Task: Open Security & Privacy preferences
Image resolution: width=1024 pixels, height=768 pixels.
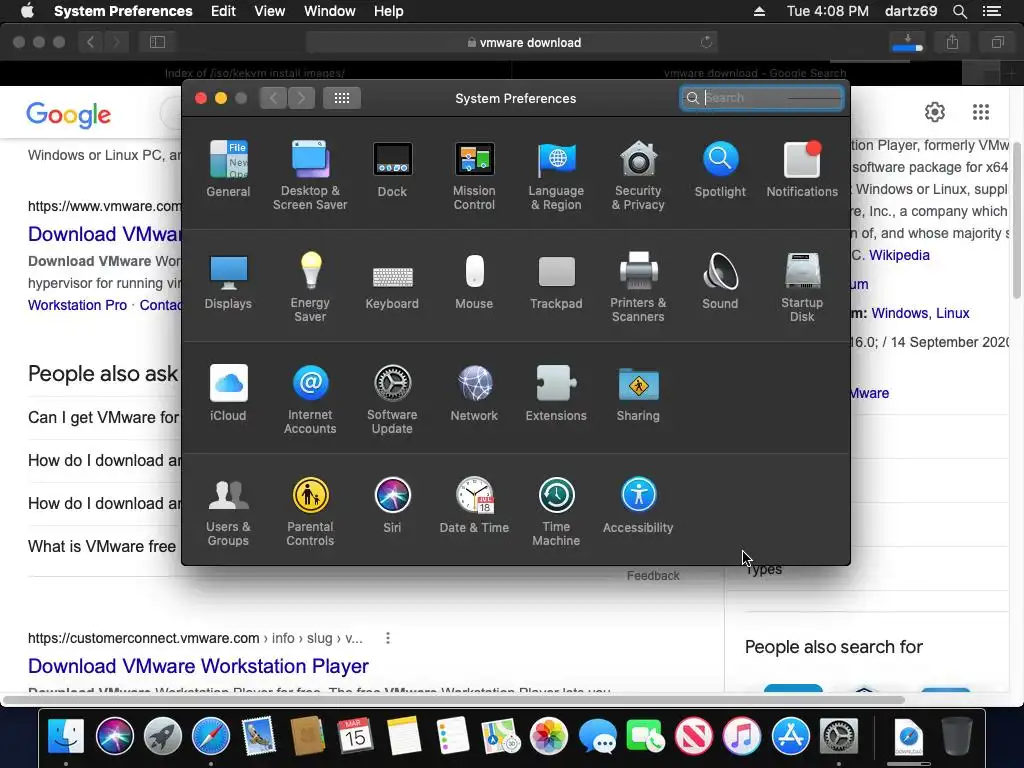Action: pos(638,175)
